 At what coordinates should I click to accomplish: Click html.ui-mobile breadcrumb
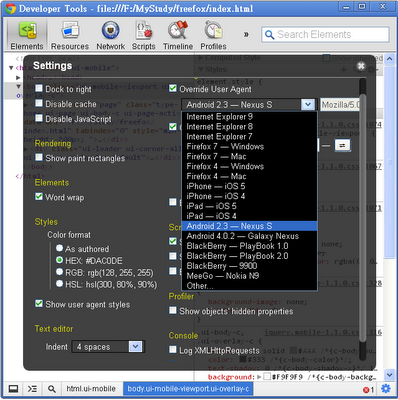click(91, 389)
